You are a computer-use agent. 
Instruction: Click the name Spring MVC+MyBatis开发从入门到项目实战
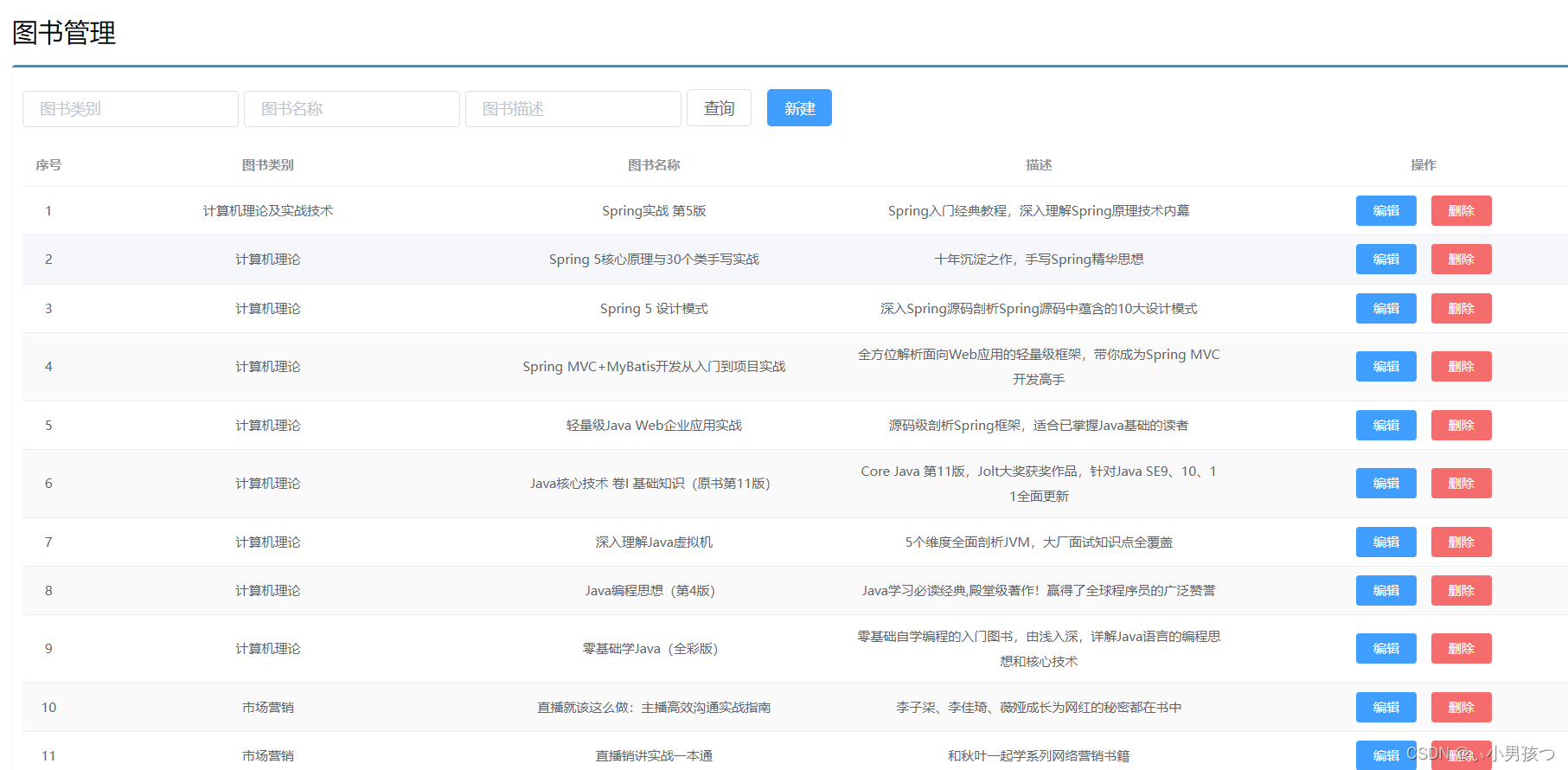pyautogui.click(x=654, y=367)
